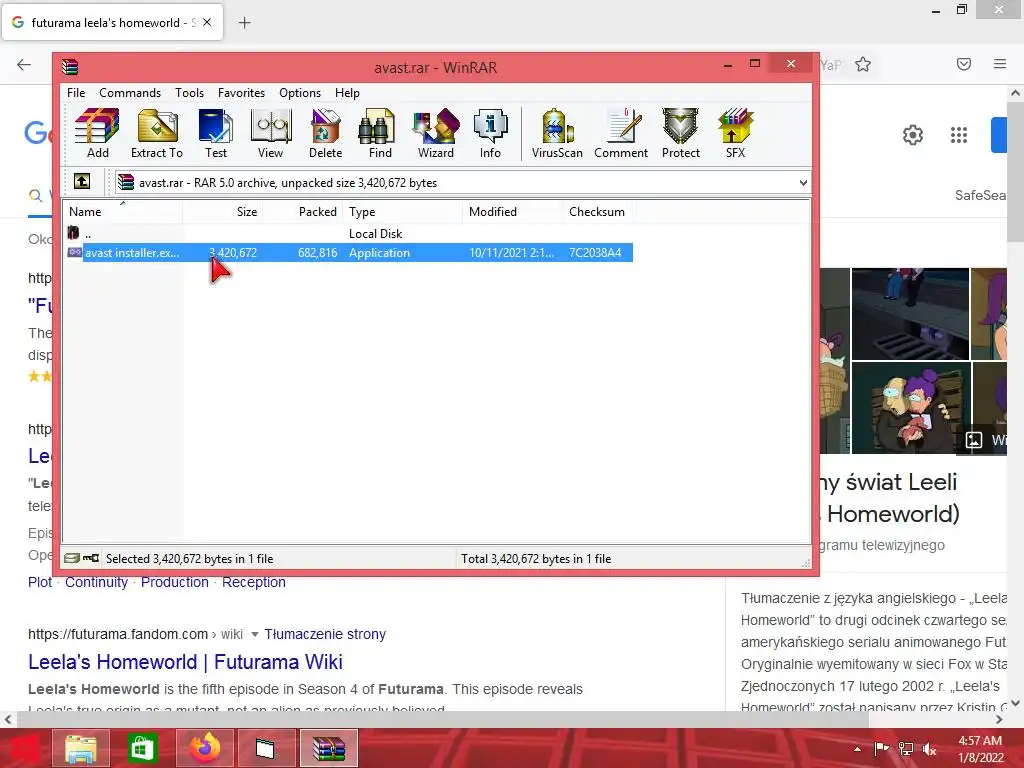Click the Protect archive icon
This screenshot has height=768, width=1024.
point(680,134)
